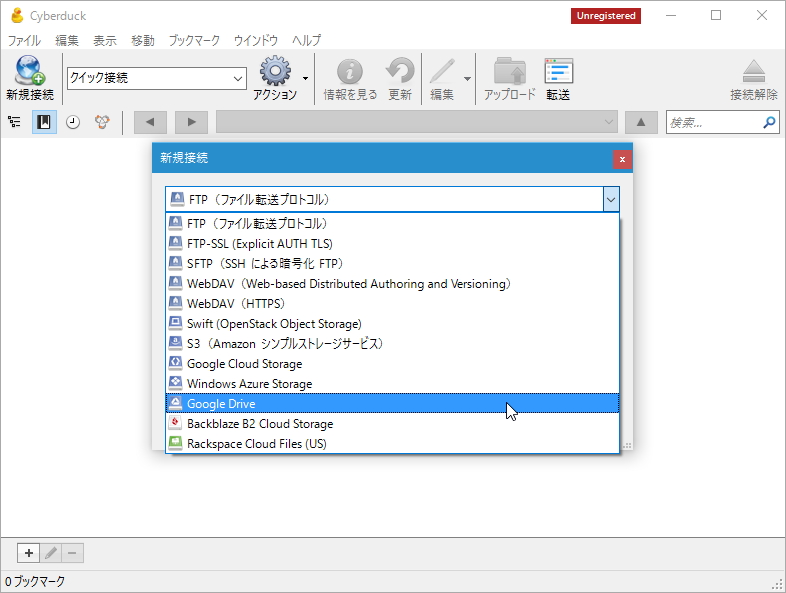
Task: Click the search magnifier icon
Action: [769, 122]
